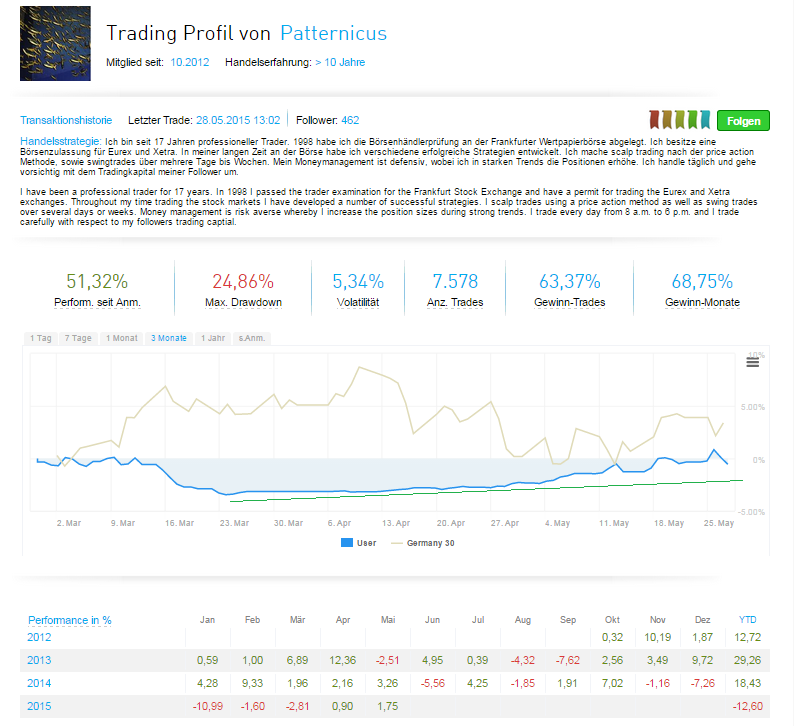
Task: Switch chart to 7 Tage range
Action: tap(77, 338)
